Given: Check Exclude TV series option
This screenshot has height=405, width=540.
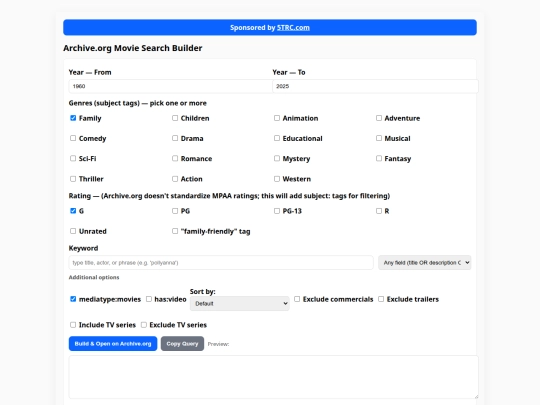Looking at the screenshot, I should (x=144, y=325).
